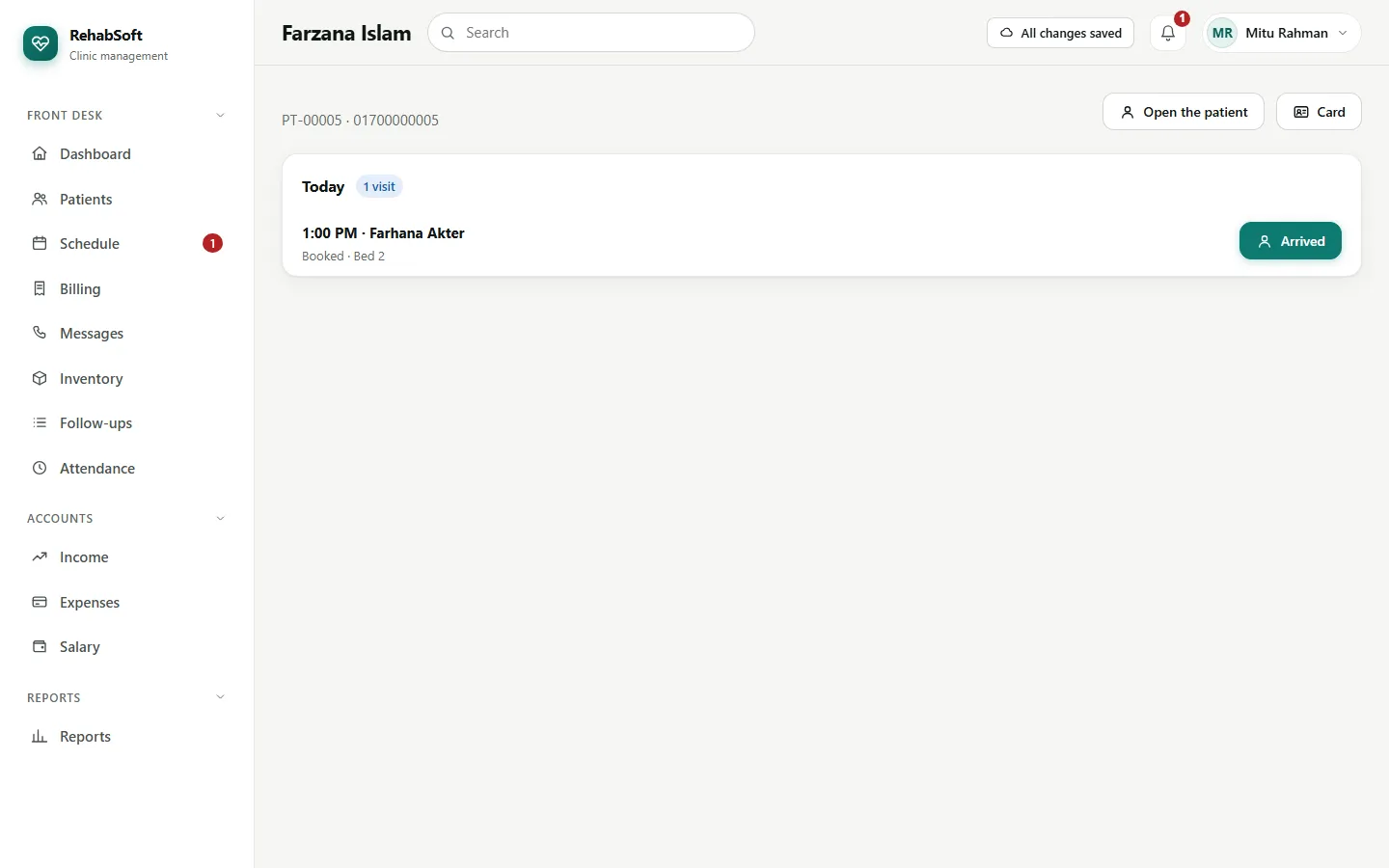Click the 1 visit badge

click(379, 187)
